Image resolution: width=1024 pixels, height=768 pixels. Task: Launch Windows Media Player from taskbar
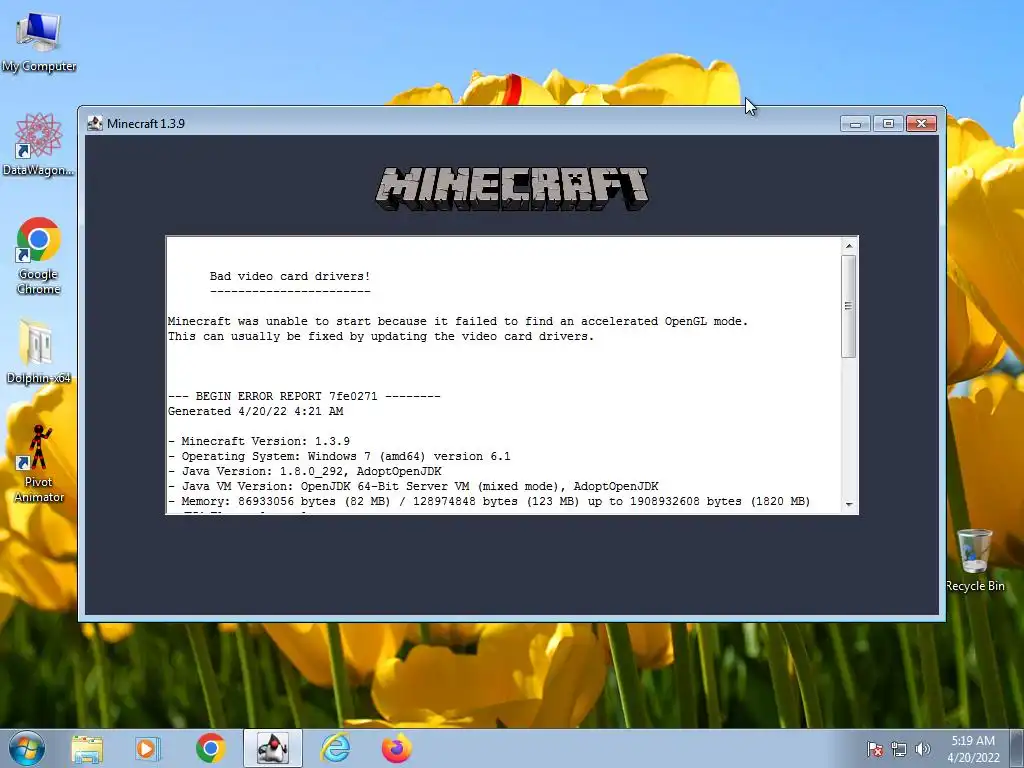[147, 748]
